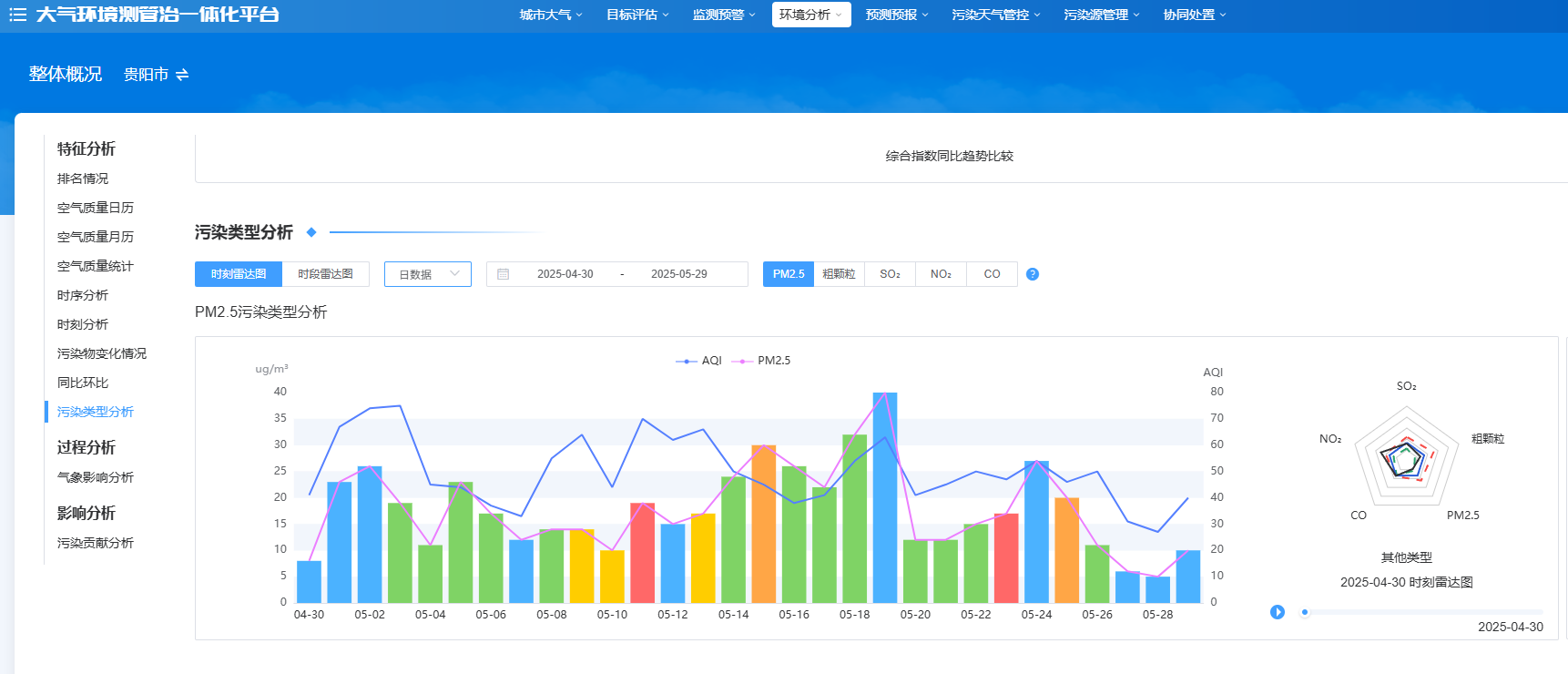Viewport: 1568px width, 674px height.
Task: Go to 污染类型分析 page
Action: coord(96,412)
